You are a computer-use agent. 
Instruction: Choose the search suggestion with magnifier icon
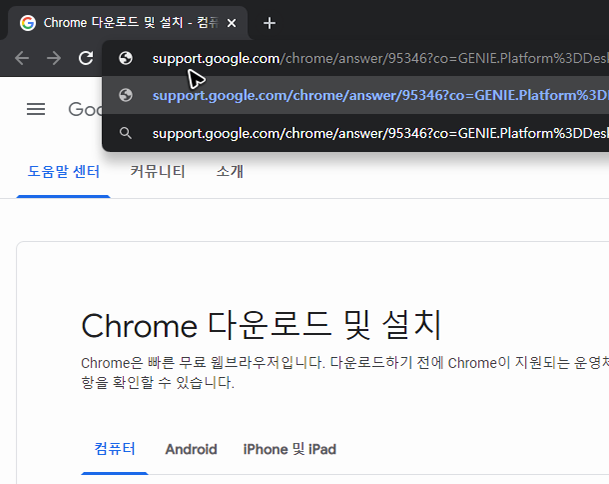[355, 133]
